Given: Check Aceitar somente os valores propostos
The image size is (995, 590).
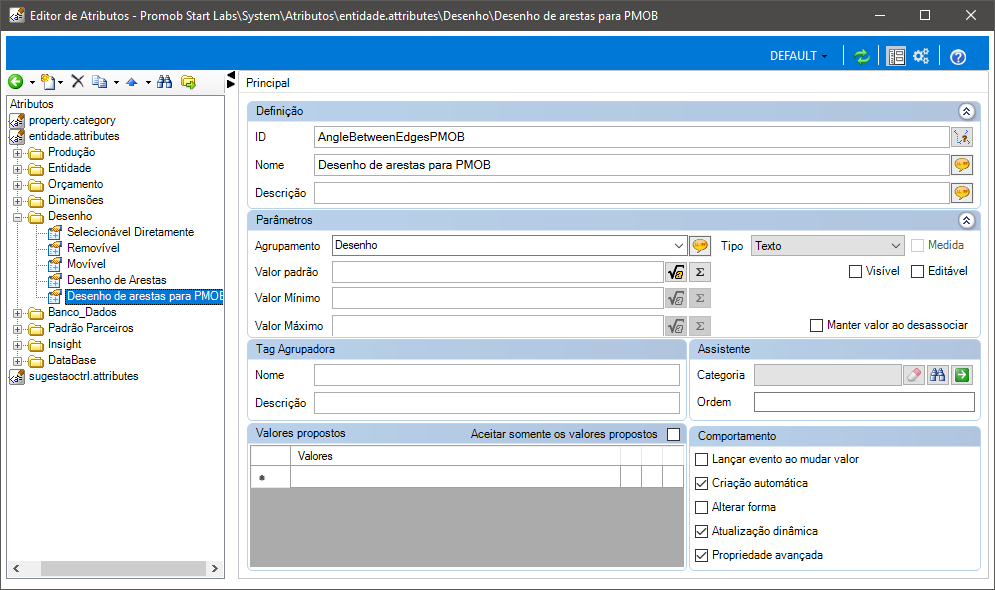Looking at the screenshot, I should point(673,434).
